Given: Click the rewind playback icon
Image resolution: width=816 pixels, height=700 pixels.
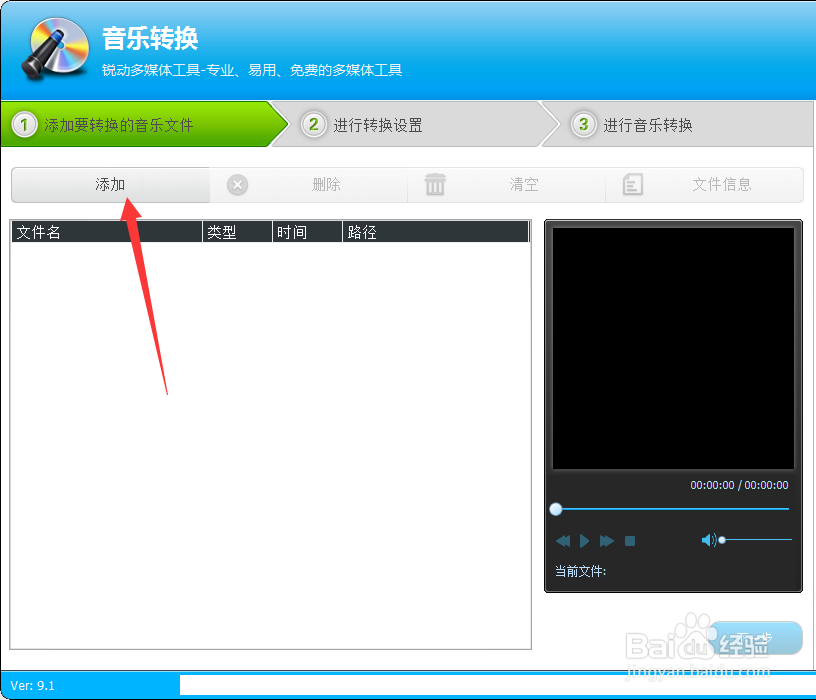Looking at the screenshot, I should click(x=563, y=540).
